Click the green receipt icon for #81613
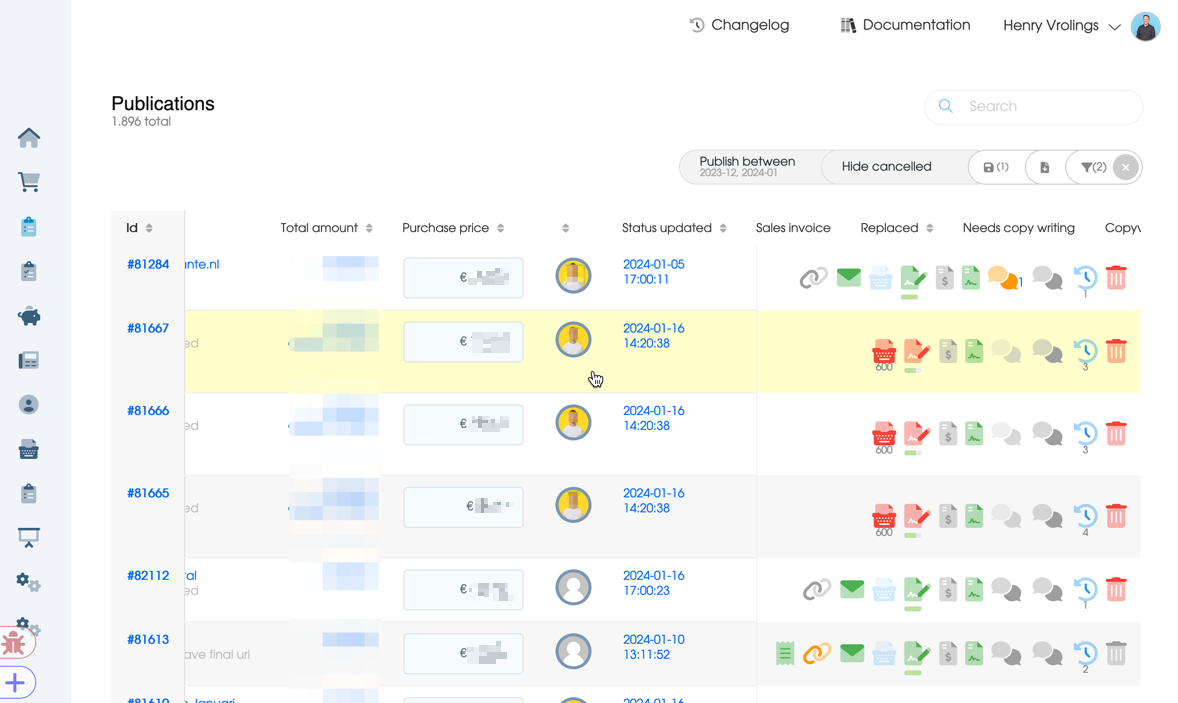This screenshot has width=1178, height=703. click(785, 653)
